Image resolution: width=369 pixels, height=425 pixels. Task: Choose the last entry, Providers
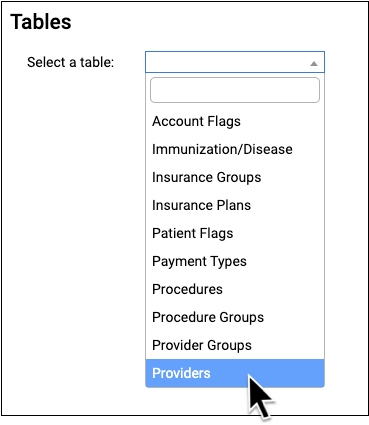coord(235,373)
